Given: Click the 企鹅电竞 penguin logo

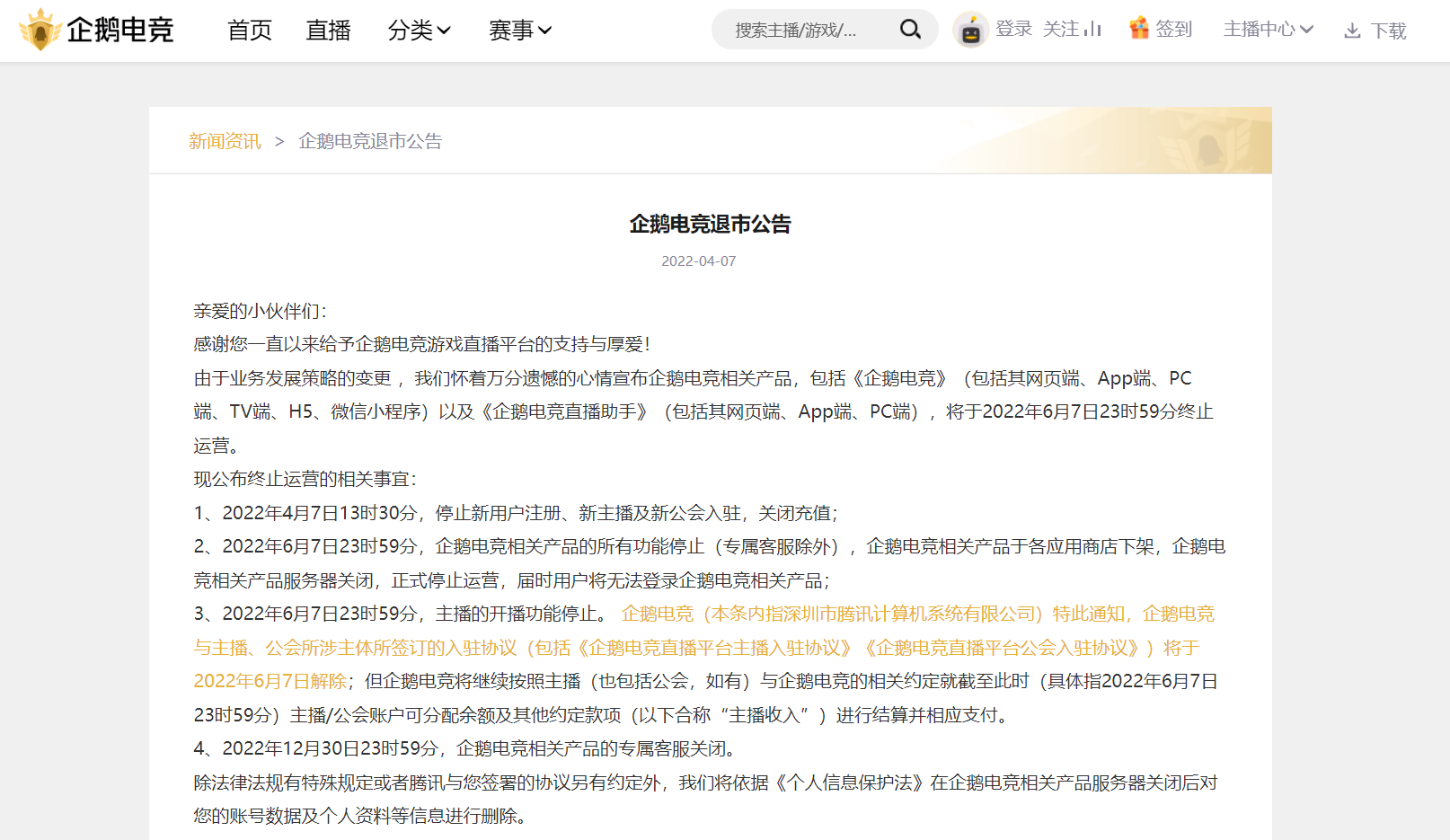Looking at the screenshot, I should coord(40,30).
